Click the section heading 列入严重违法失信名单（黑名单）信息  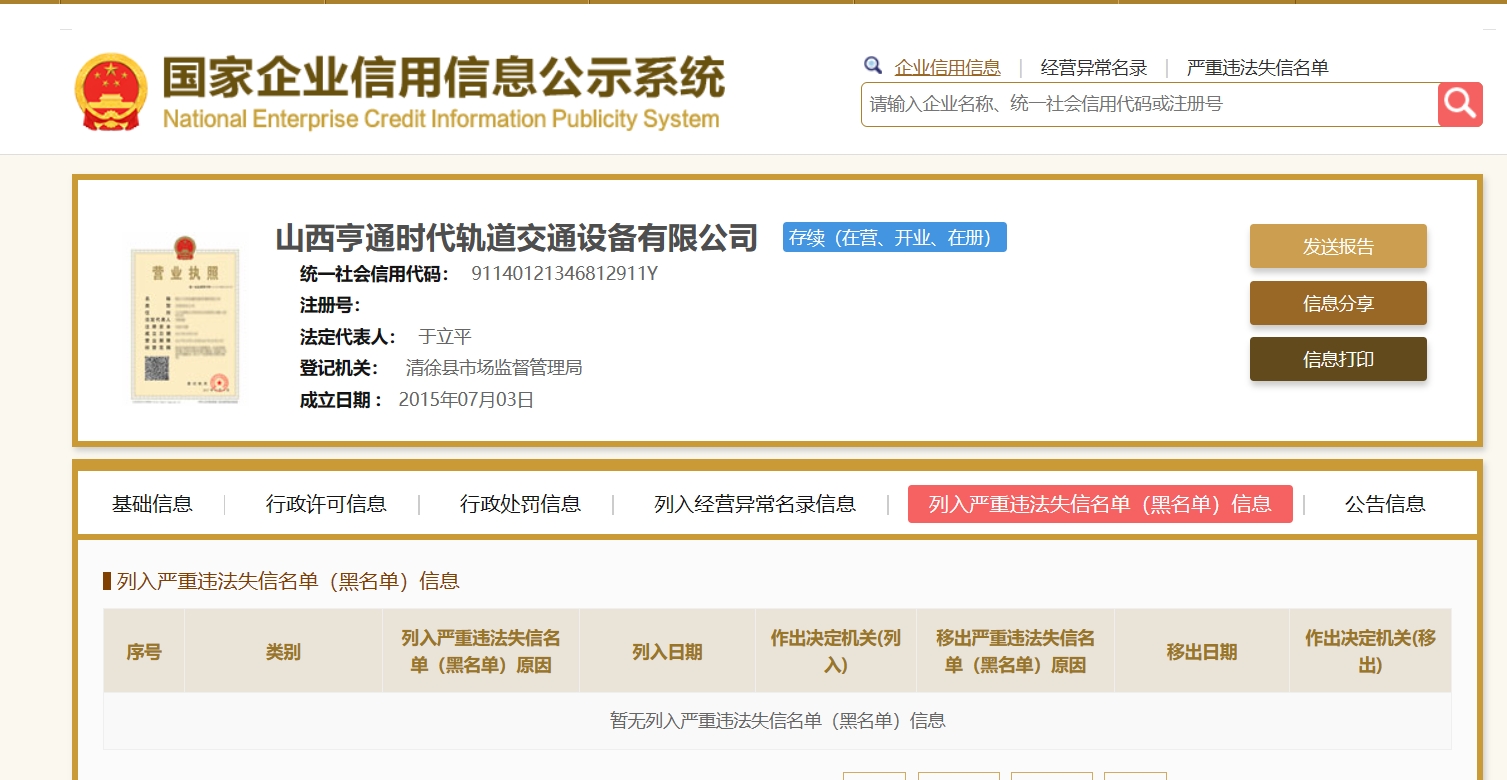(288, 581)
